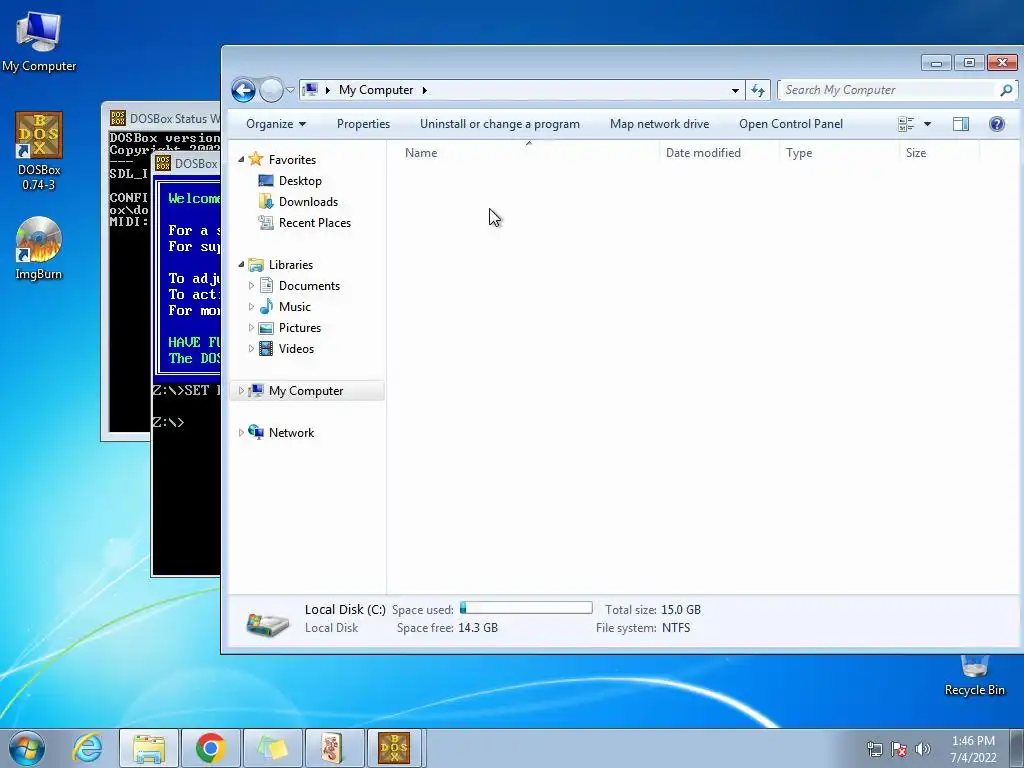Click the Help question mark icon
1024x768 pixels.
997,124
